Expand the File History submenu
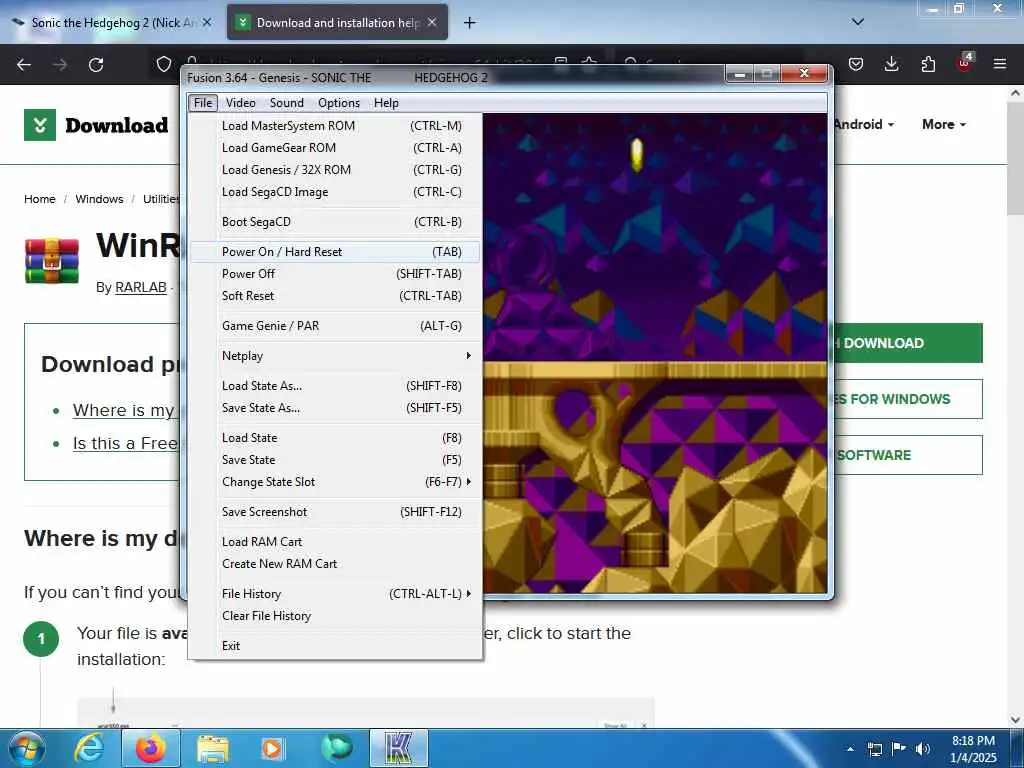Screen dimensions: 1024x768 pyautogui.click(x=336, y=594)
